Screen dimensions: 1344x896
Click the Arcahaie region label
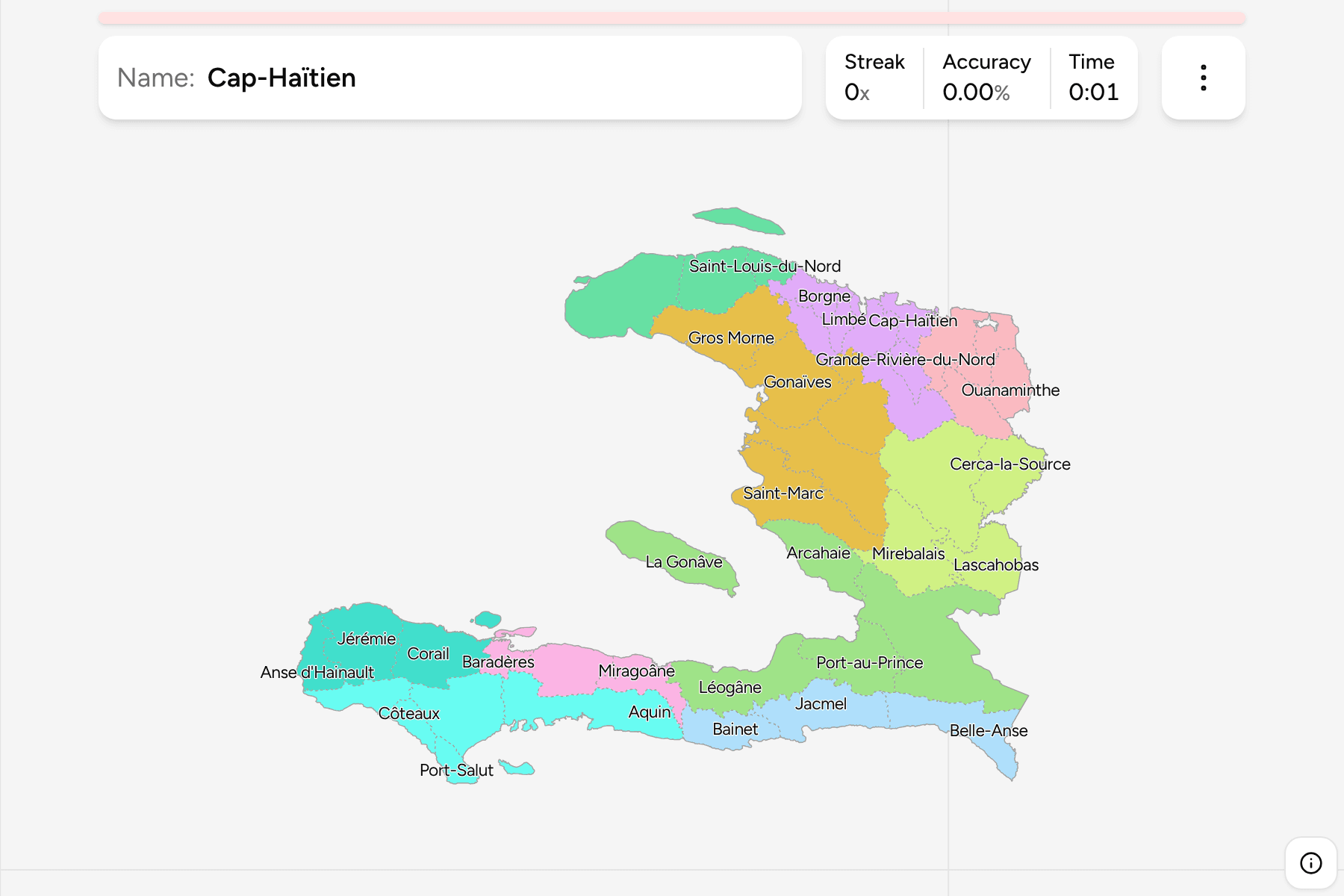click(818, 553)
